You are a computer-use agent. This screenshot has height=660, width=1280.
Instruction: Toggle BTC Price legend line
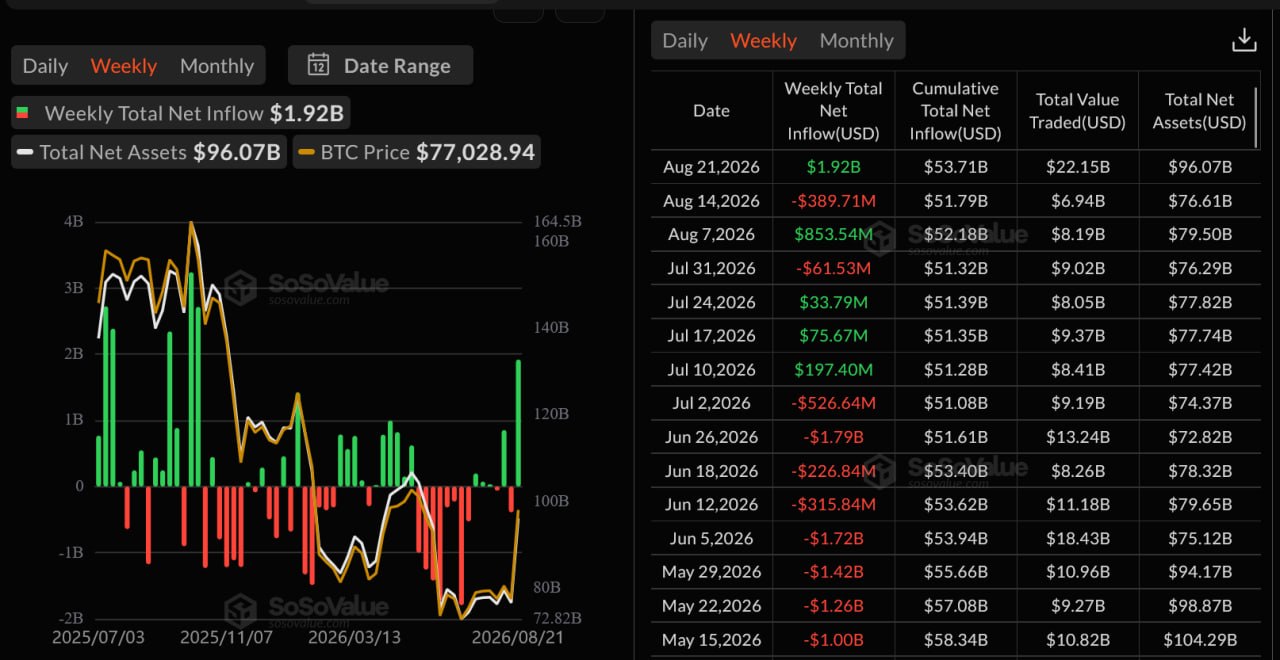pyautogui.click(x=306, y=153)
